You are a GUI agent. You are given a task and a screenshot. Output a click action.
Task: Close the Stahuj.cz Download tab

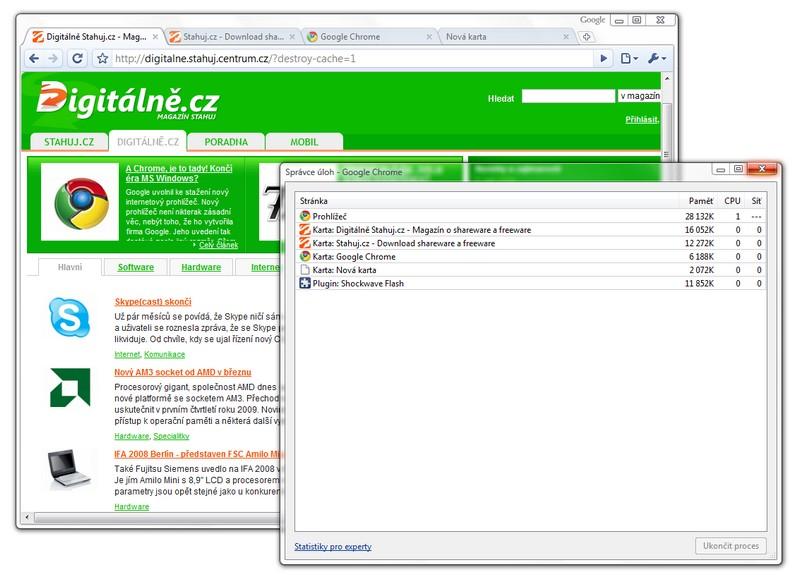[292, 37]
